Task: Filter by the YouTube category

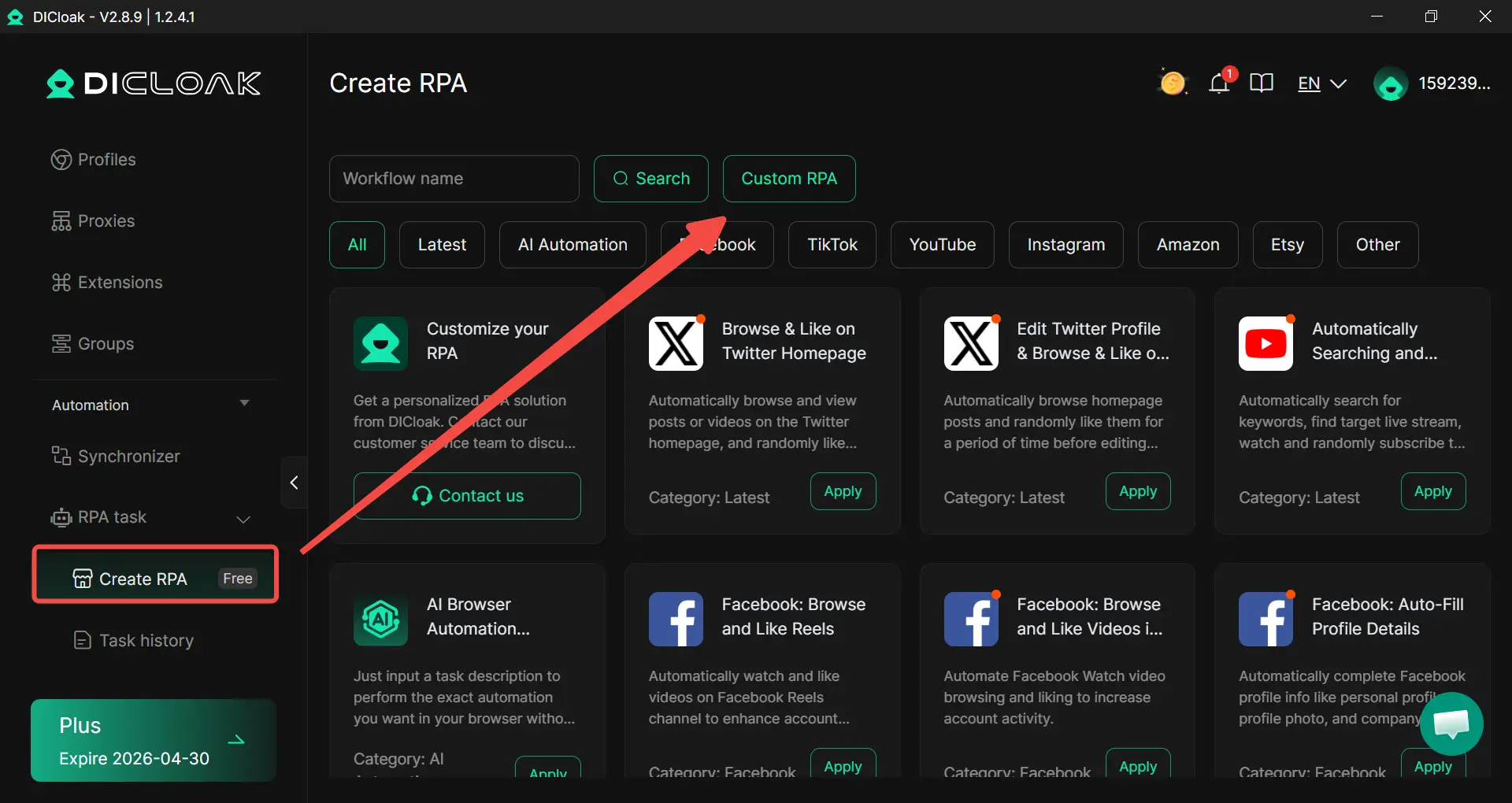Action: (x=942, y=245)
